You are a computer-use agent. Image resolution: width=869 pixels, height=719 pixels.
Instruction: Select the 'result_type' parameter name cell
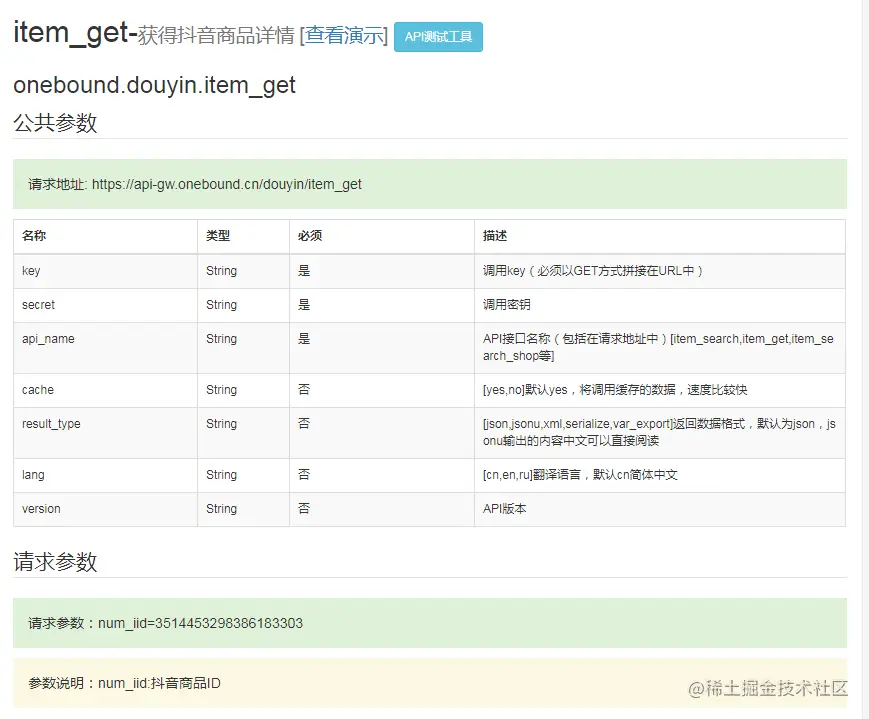point(105,432)
